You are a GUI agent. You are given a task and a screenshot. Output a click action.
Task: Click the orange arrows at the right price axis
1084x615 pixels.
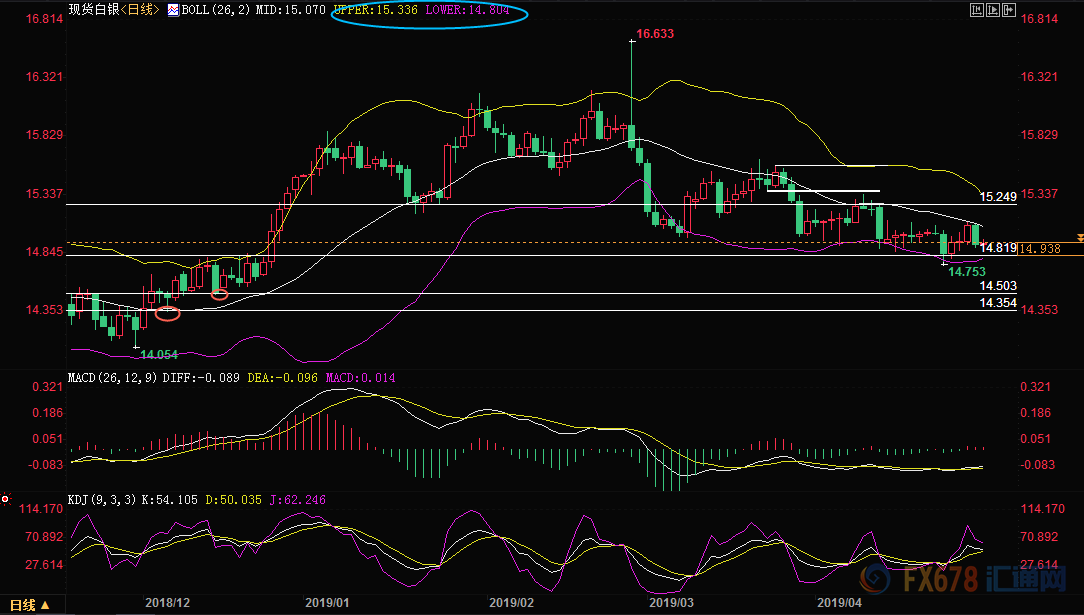point(1078,236)
